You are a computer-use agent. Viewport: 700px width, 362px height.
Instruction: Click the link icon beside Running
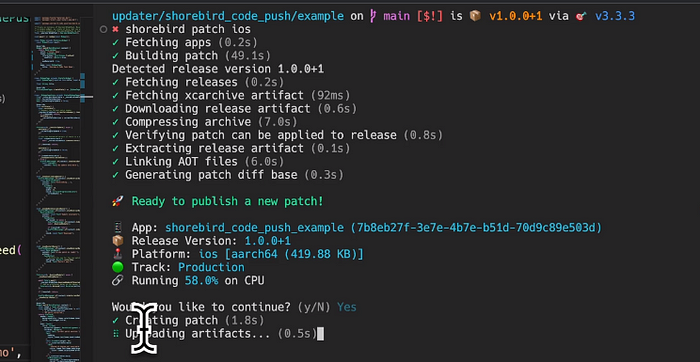(117, 281)
